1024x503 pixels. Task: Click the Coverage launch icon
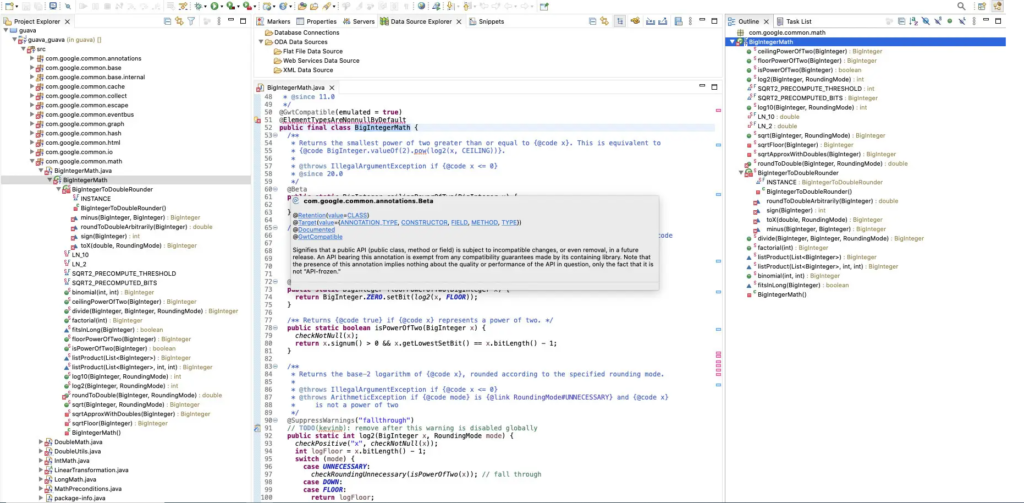(231, 6)
